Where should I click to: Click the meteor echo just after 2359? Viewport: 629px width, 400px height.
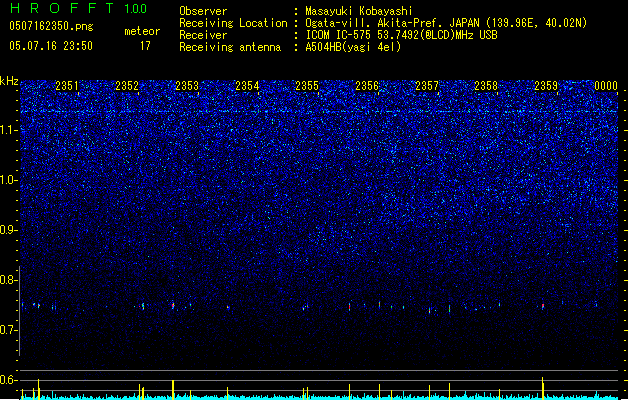(x=543, y=306)
